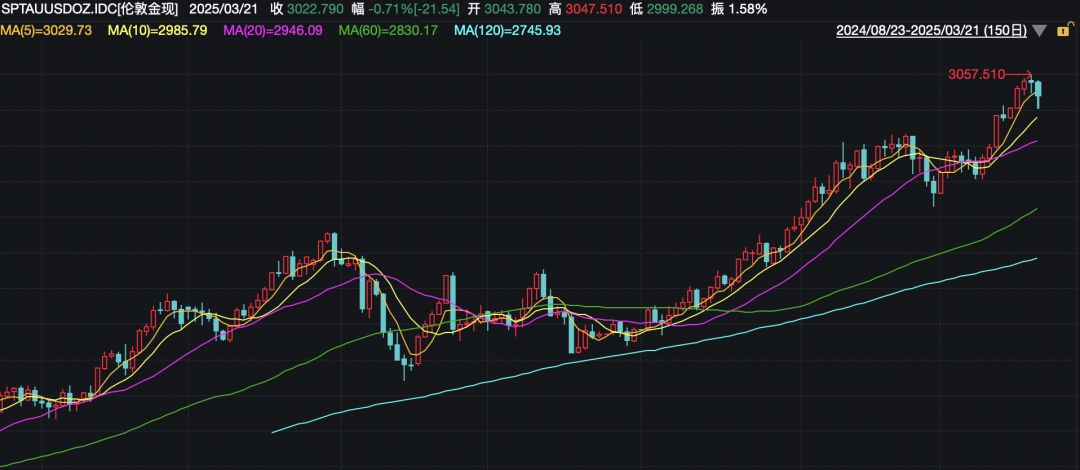This screenshot has width=1080, height=470.
Task: Click the amplitude value 1.58%
Action: point(748,9)
